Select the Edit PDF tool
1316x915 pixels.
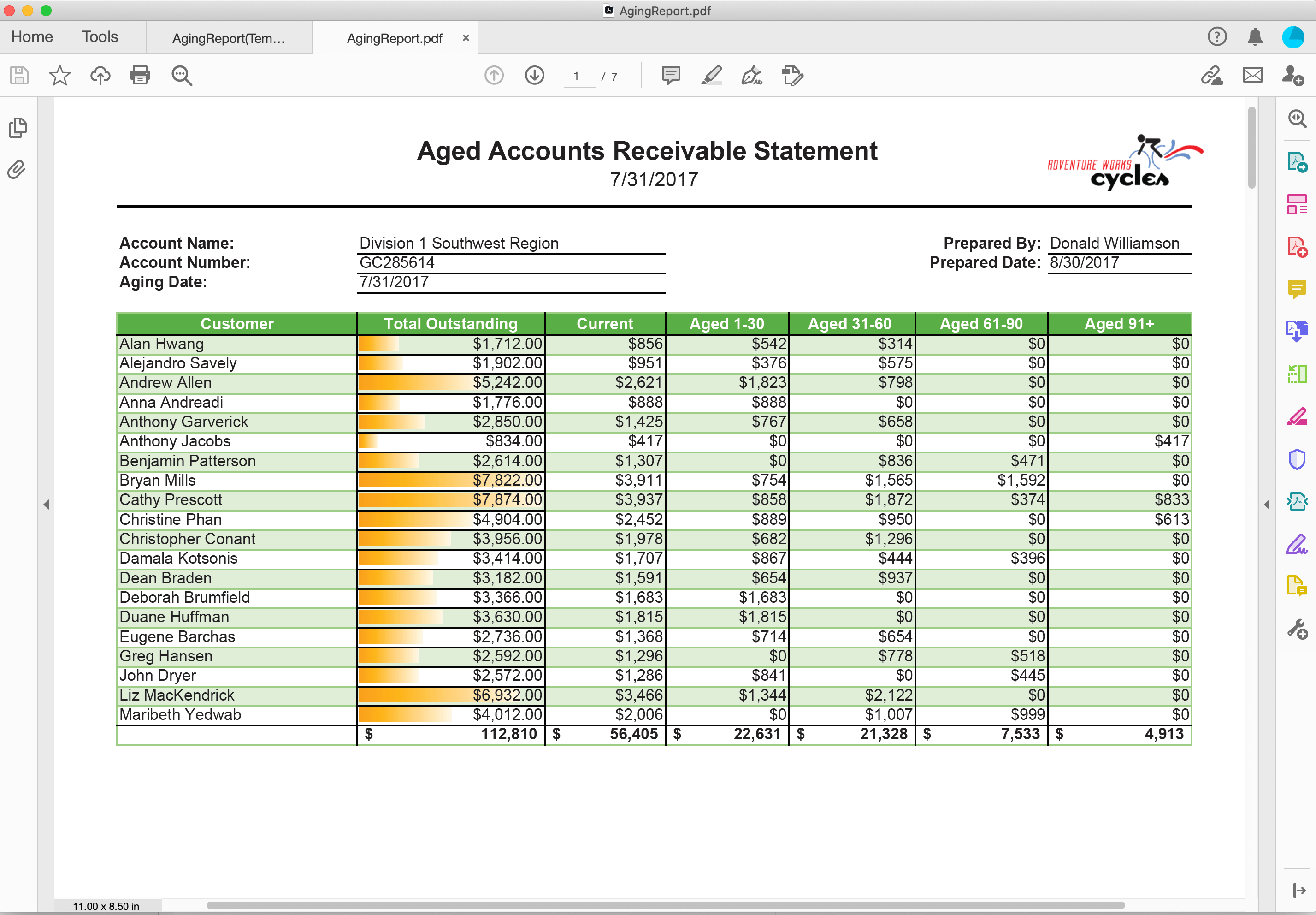[1298, 417]
